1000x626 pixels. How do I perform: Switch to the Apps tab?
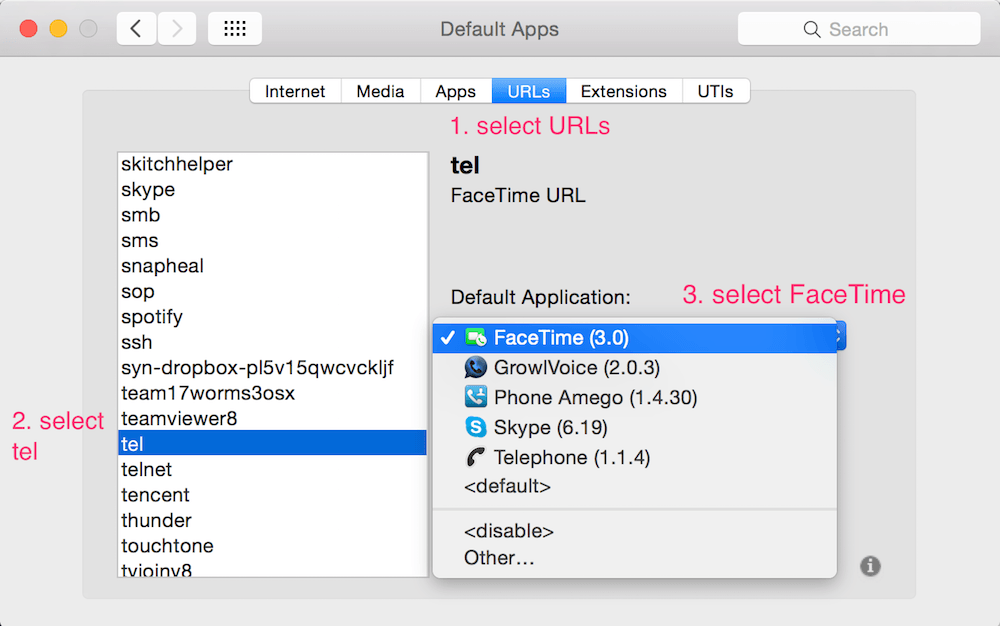click(456, 91)
